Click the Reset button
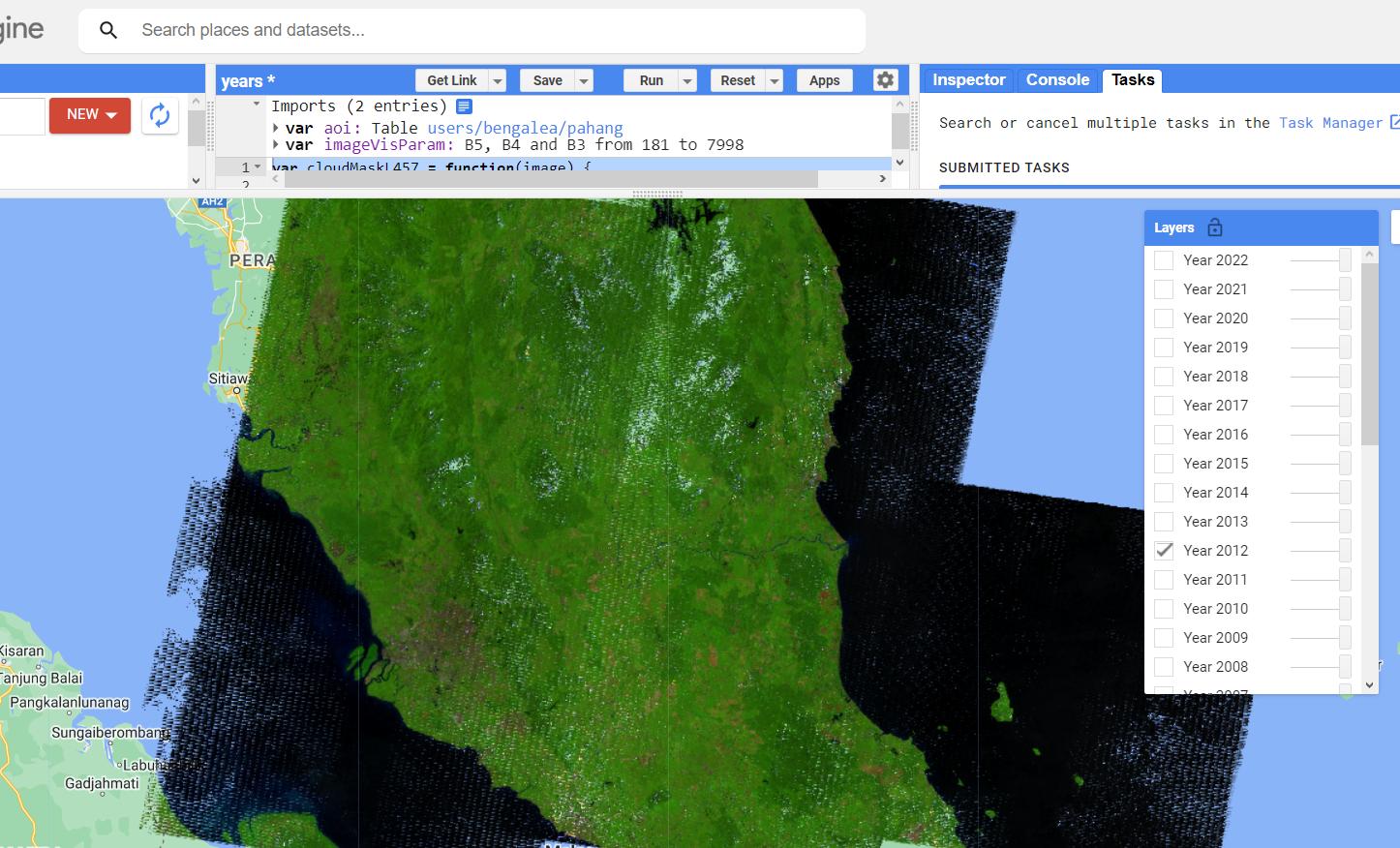Viewport: 1400px width, 848px height. [x=738, y=80]
